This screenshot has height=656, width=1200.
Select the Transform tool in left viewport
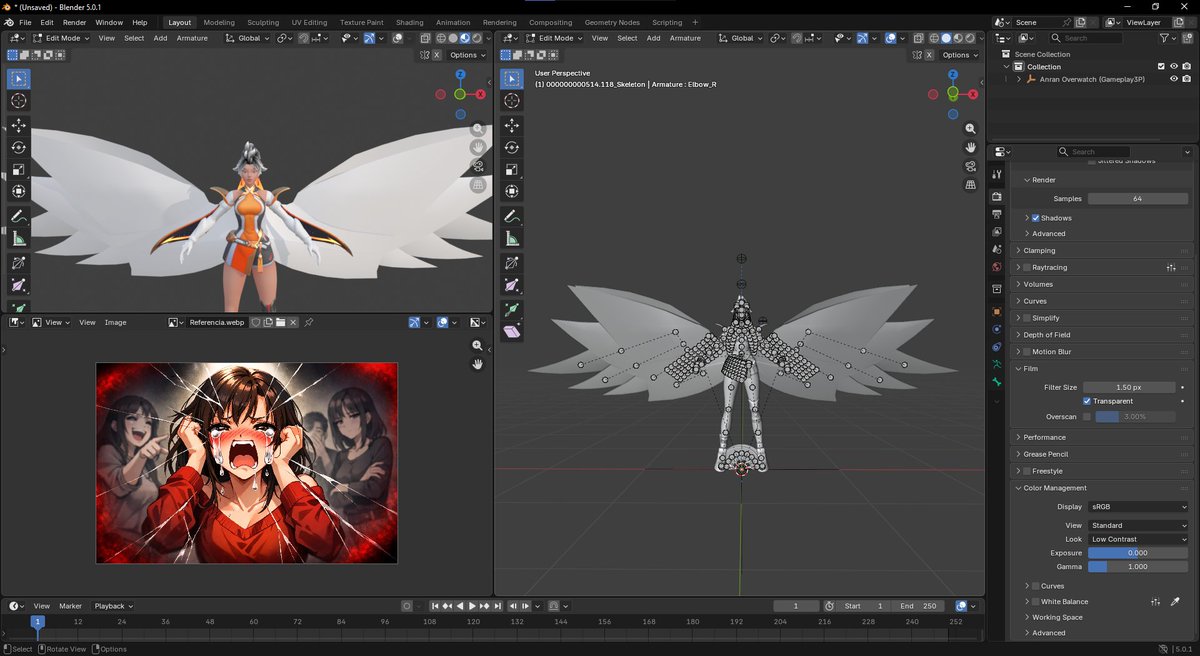[x=19, y=191]
